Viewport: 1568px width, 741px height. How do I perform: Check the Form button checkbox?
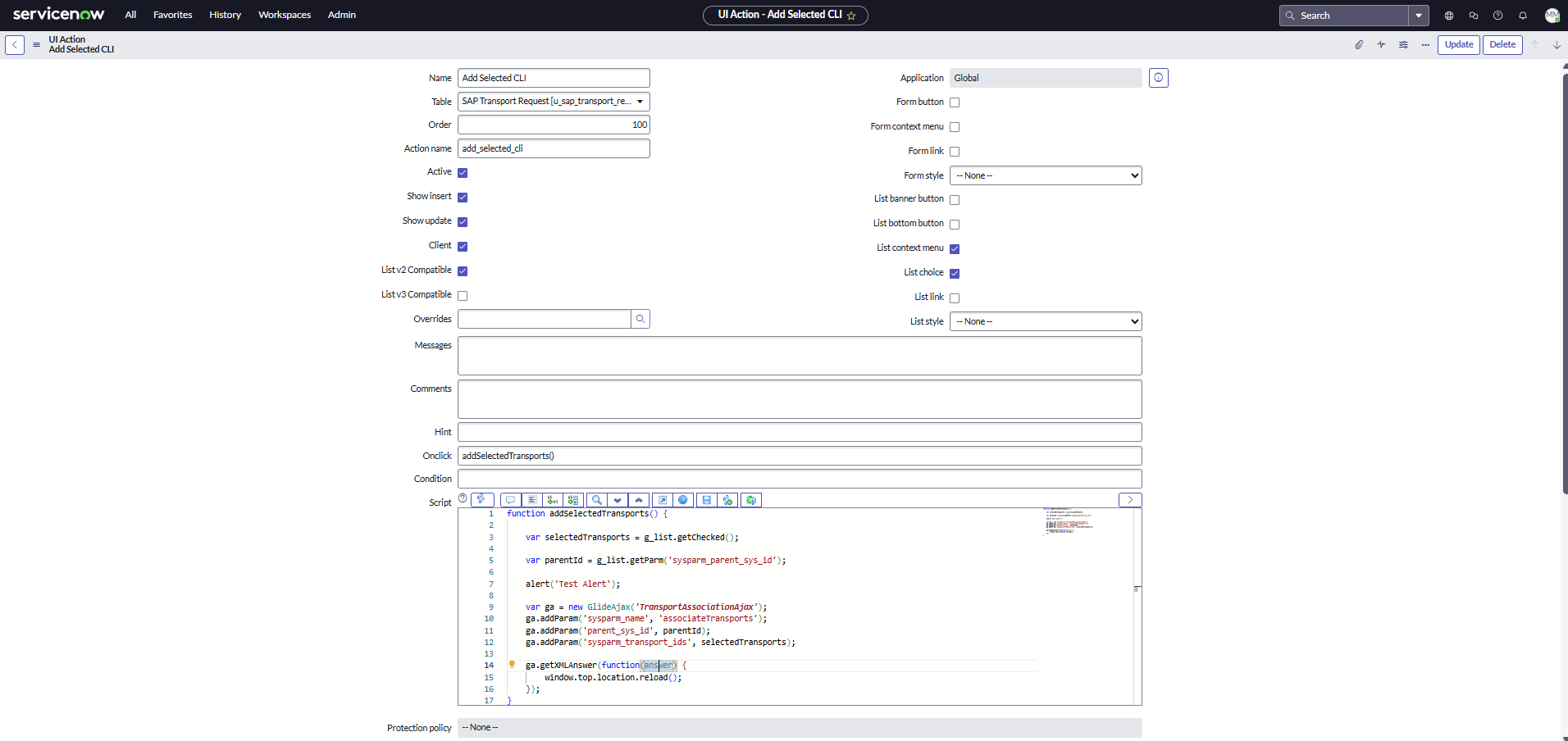pos(955,102)
